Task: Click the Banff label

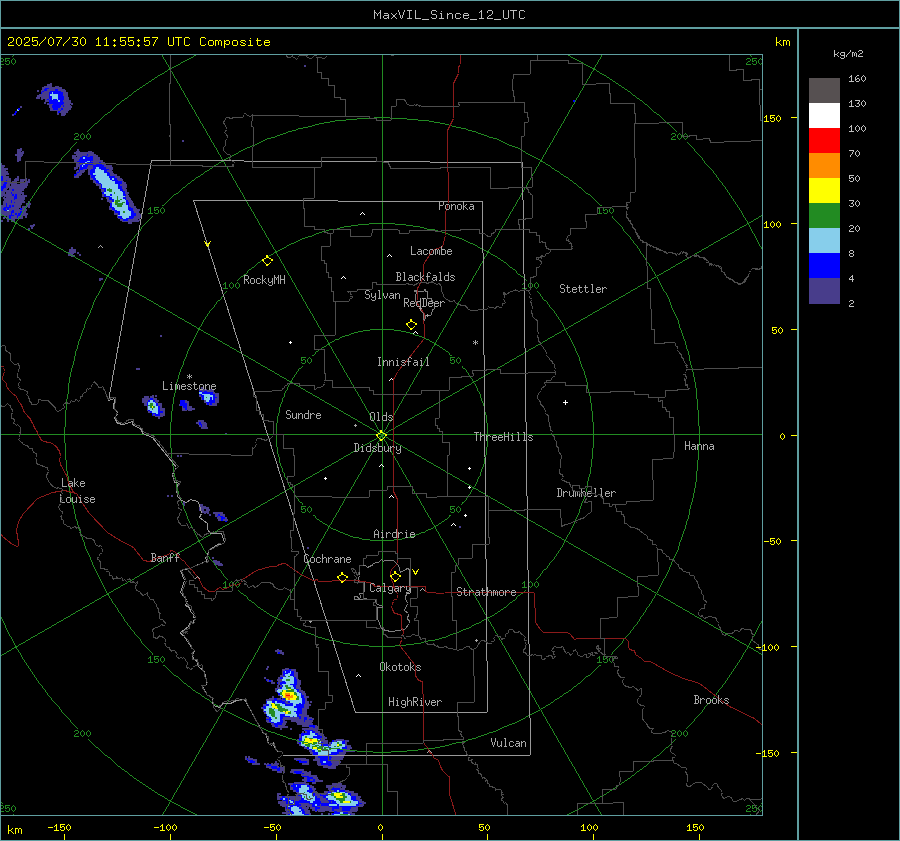Action: click(165, 558)
